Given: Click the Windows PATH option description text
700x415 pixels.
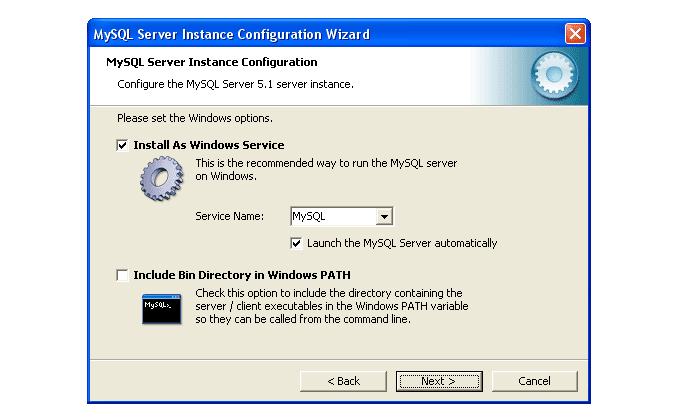Looking at the screenshot, I should [331, 306].
